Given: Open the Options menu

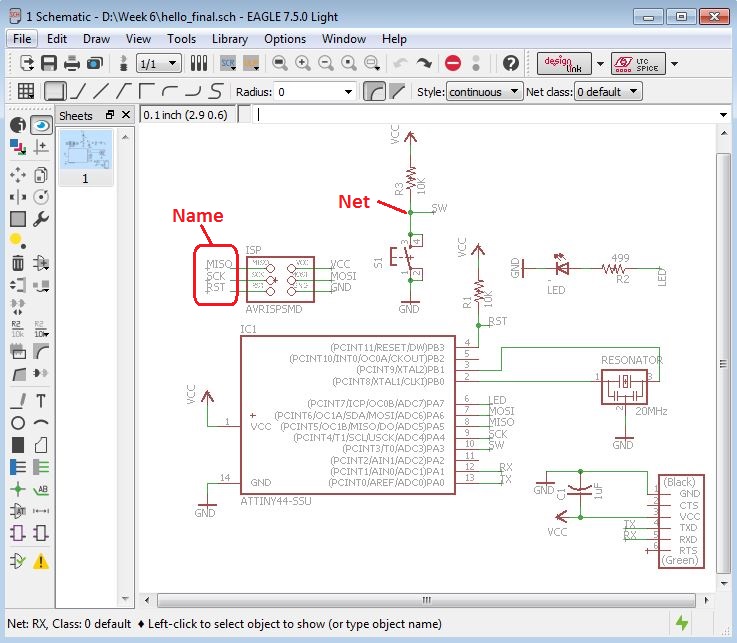Looking at the screenshot, I should click(x=285, y=39).
